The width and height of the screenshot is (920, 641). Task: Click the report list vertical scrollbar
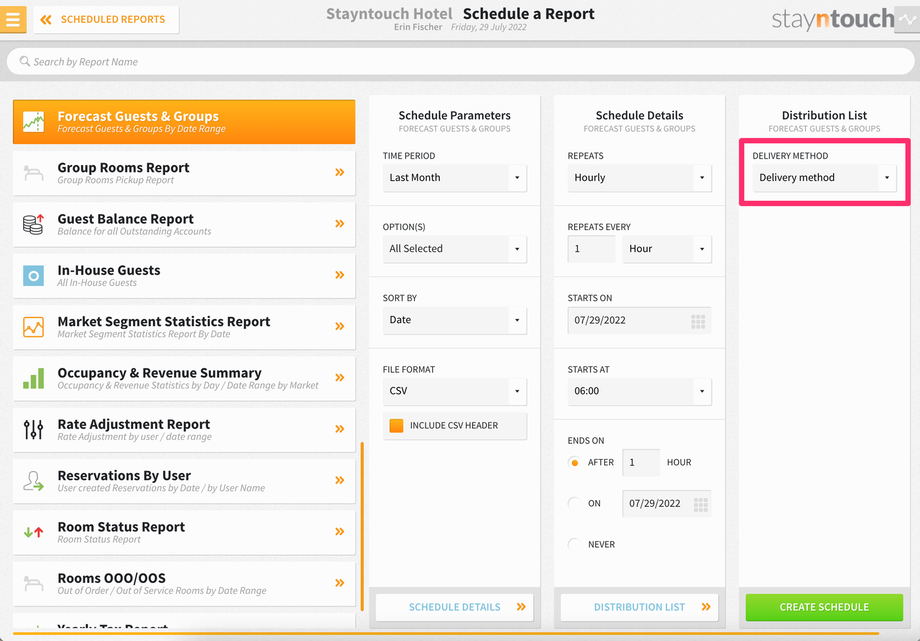(x=362, y=527)
